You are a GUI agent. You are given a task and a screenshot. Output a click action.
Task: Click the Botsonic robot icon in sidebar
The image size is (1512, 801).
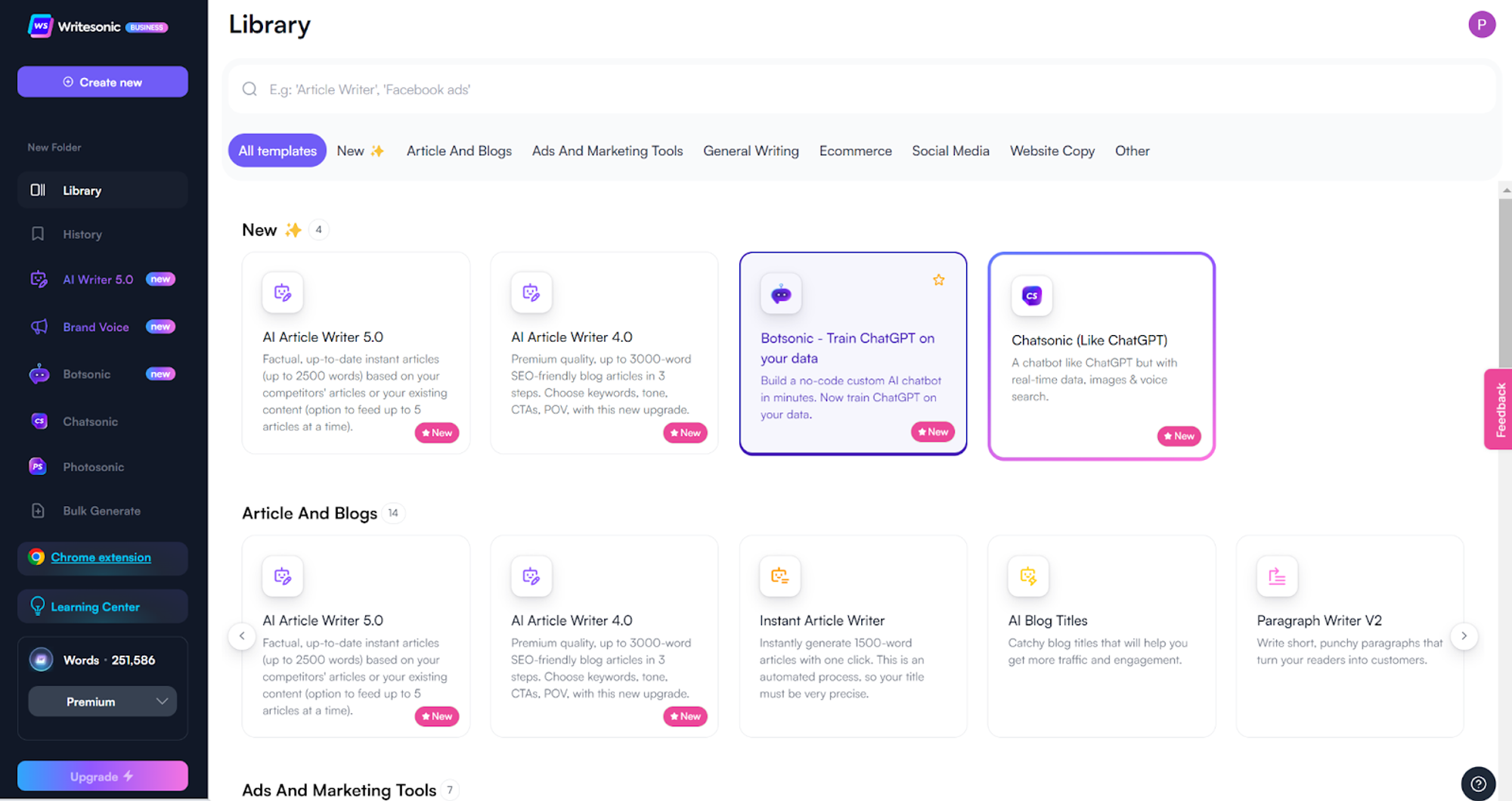pyautogui.click(x=39, y=374)
